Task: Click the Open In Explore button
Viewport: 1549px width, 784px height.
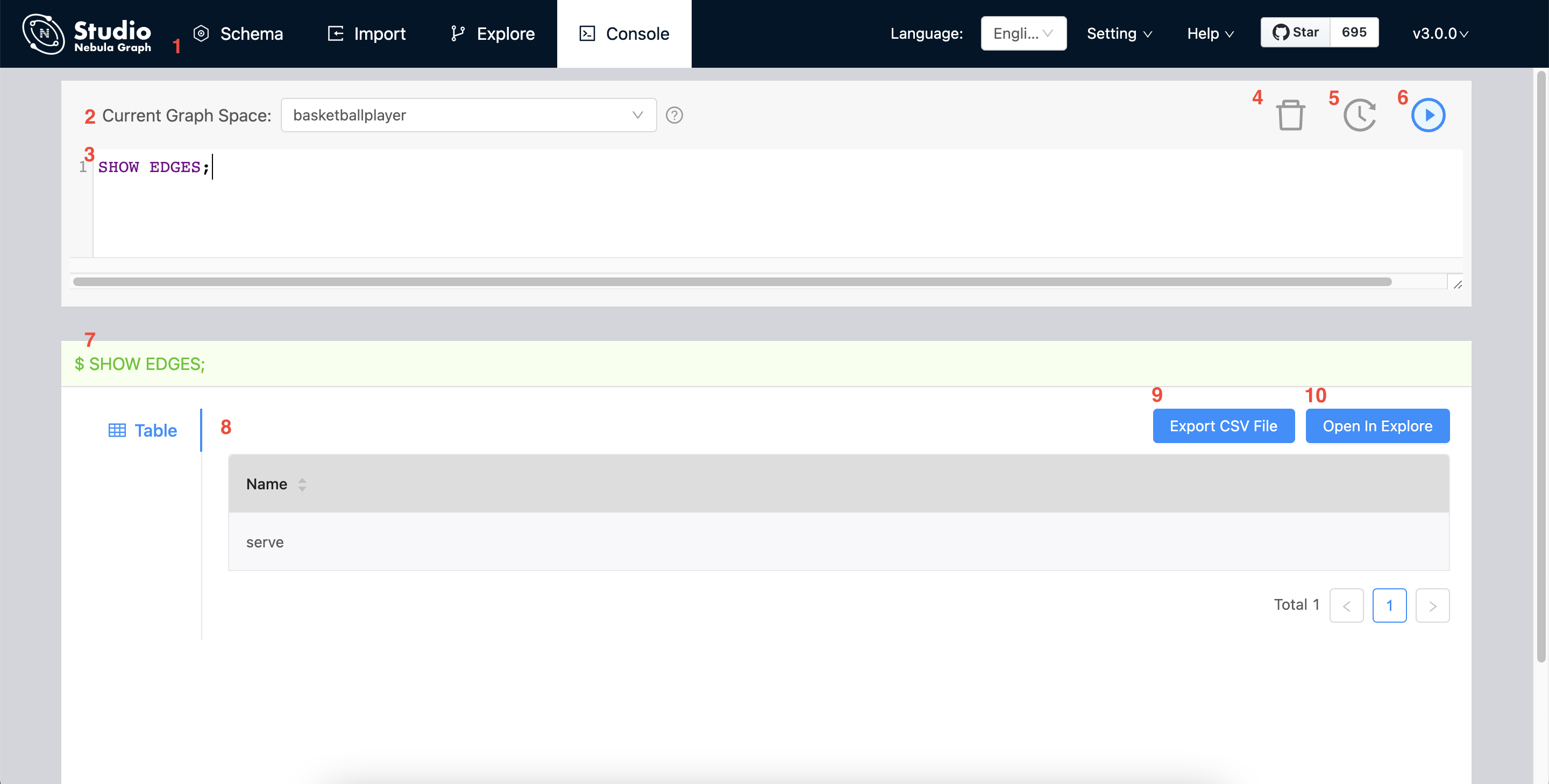Action: click(x=1377, y=426)
